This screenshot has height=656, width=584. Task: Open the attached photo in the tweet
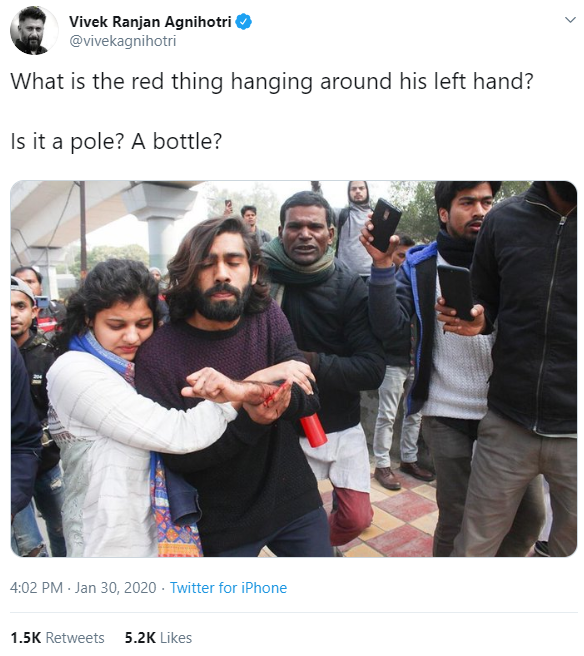tap(294, 369)
